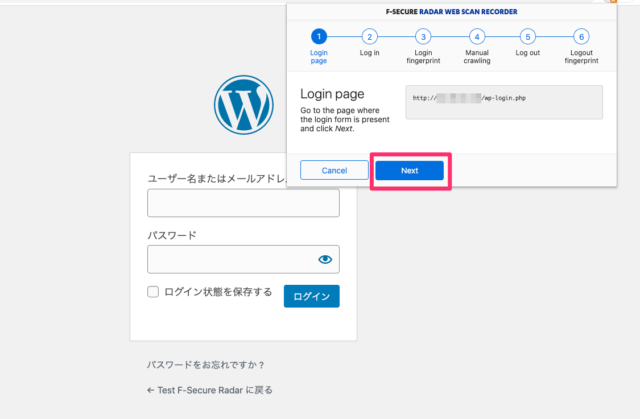This screenshot has width=640, height=419.
Task: Focus the パスワード input field
Action: pyautogui.click(x=230, y=260)
